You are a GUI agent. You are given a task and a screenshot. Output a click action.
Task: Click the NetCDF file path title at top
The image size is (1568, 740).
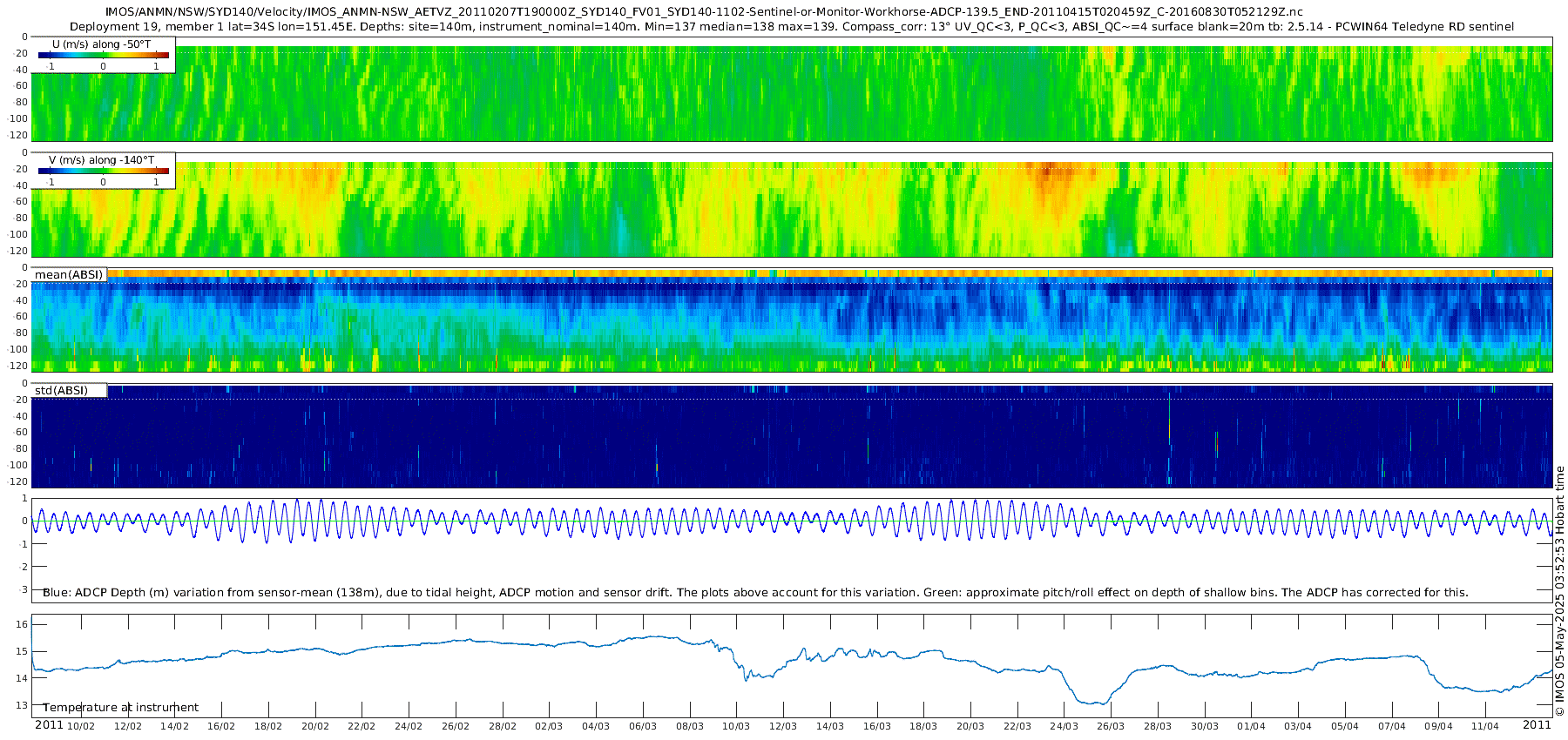(704, 12)
